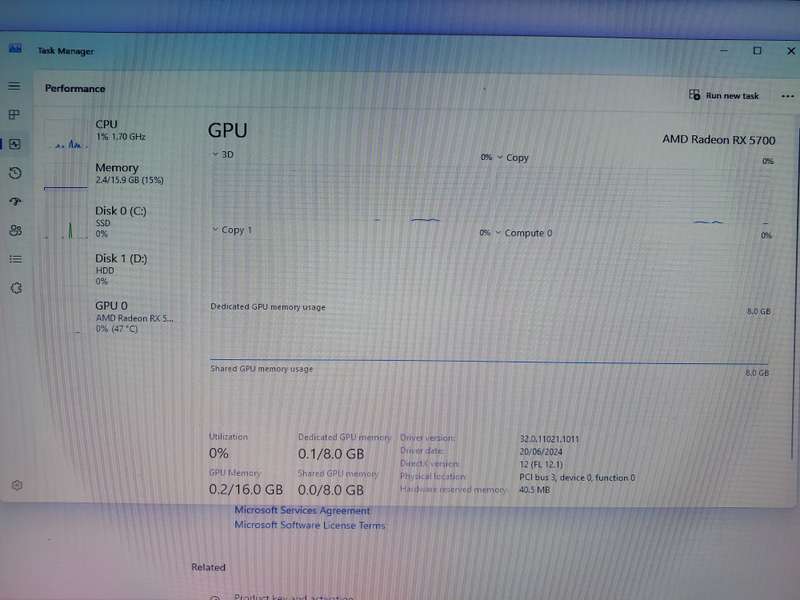Click the 0.0/8.0 GB shared memory value

331,490
